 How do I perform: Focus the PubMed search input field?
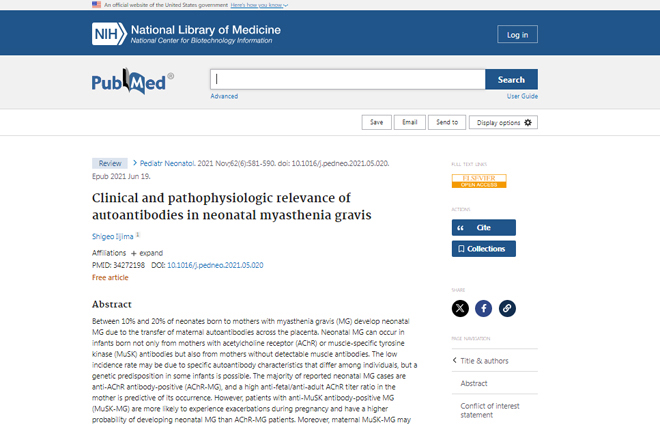point(348,80)
